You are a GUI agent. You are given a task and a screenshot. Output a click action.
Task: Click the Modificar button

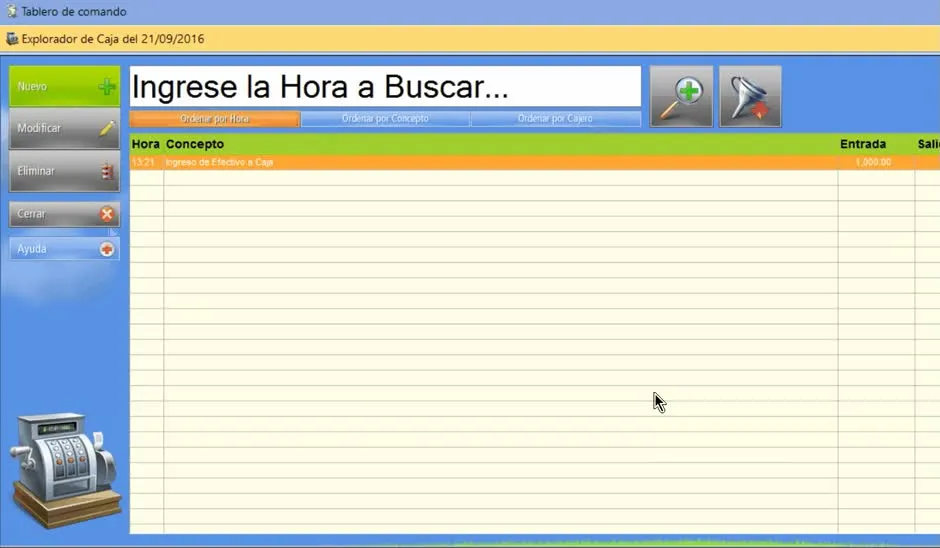(64, 128)
